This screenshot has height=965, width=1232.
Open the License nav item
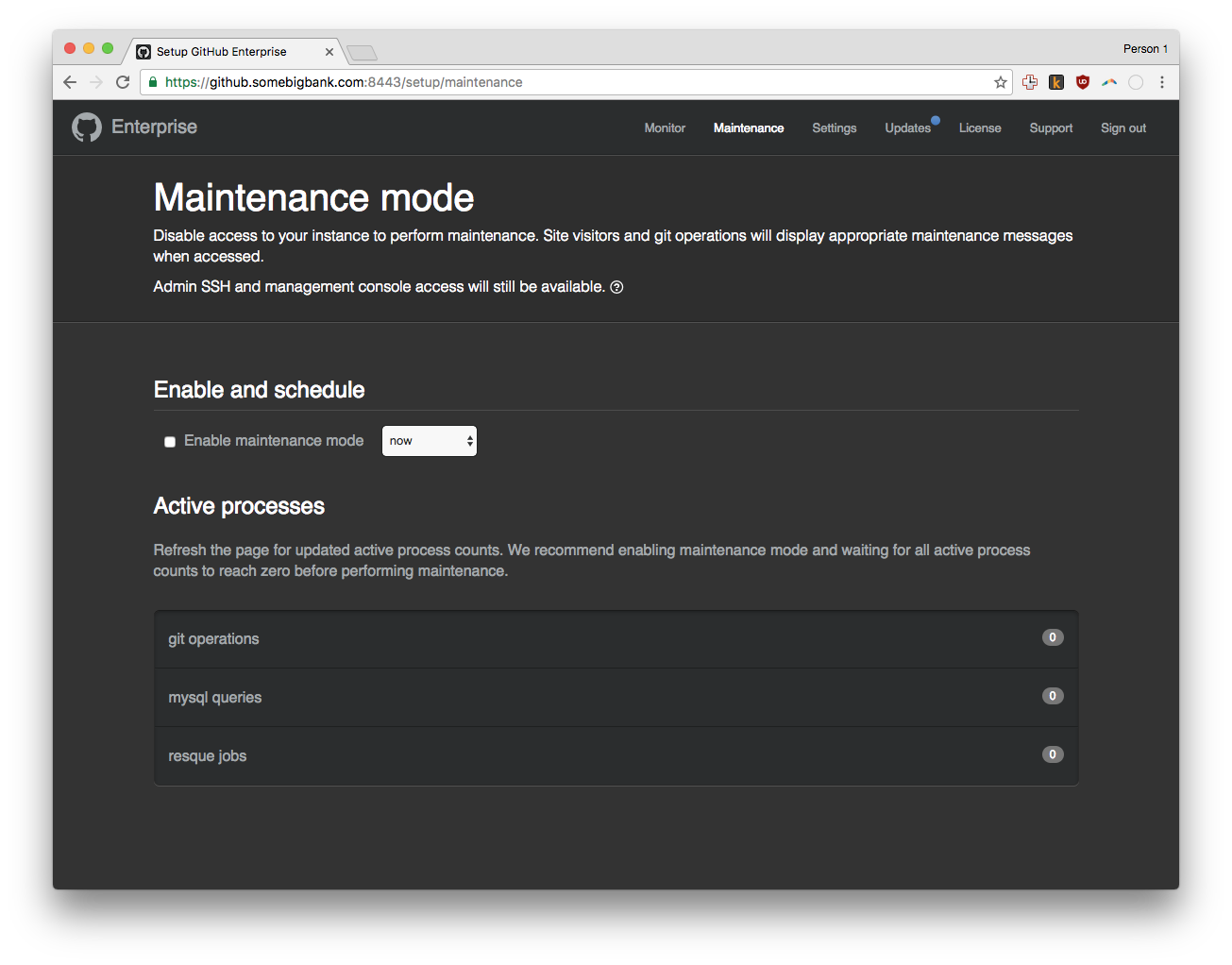(x=980, y=127)
